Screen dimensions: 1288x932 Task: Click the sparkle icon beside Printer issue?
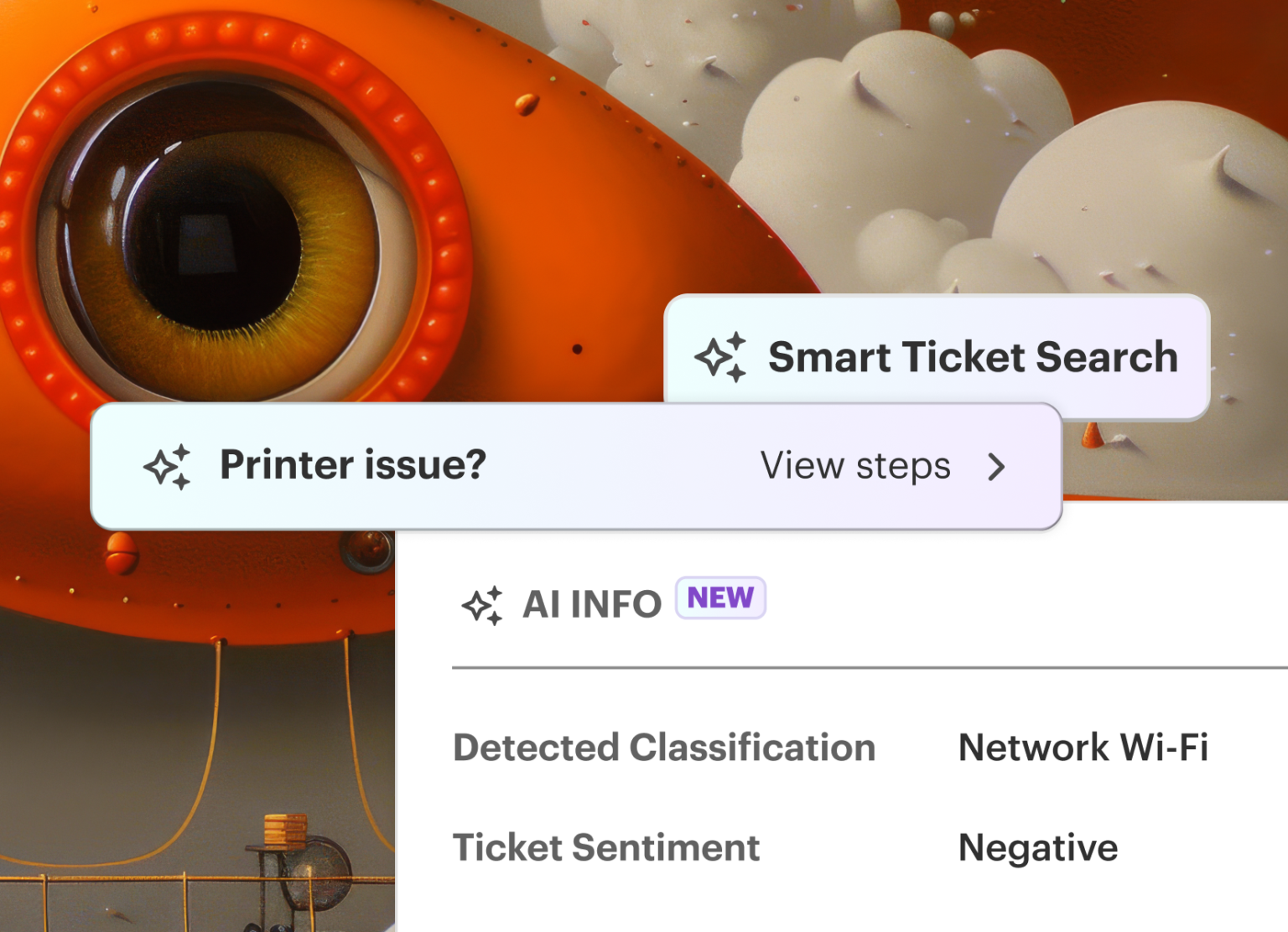click(x=167, y=466)
